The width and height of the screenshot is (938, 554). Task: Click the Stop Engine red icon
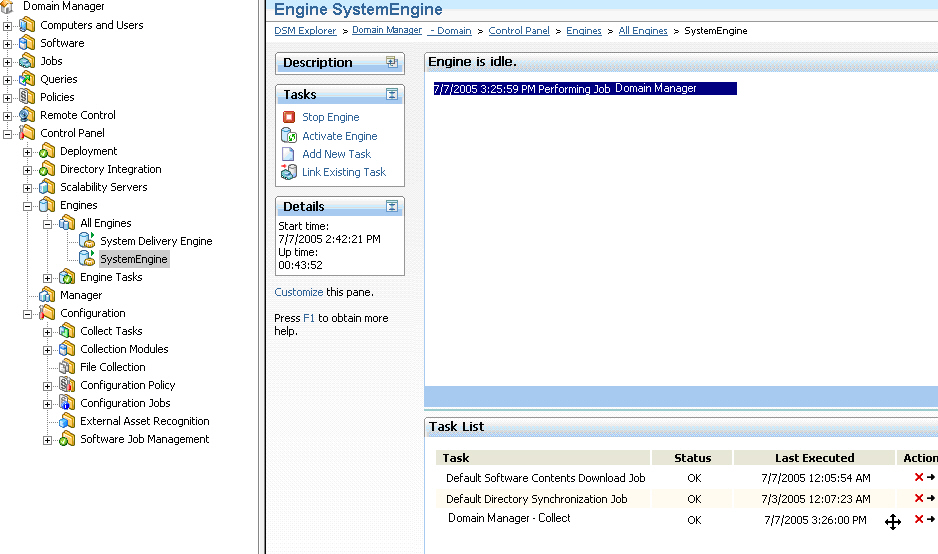pyautogui.click(x=289, y=117)
